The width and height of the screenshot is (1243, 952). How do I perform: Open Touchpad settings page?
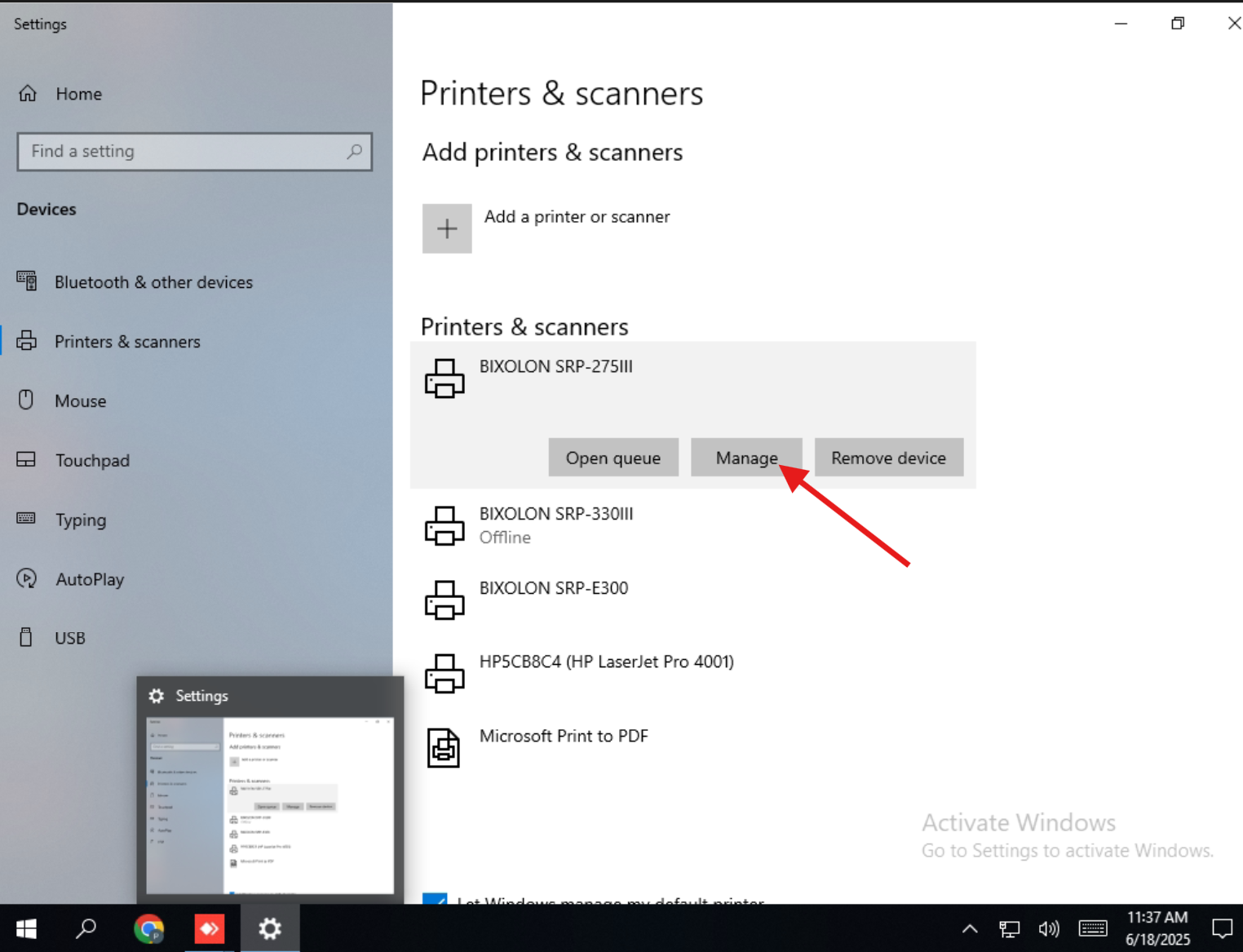point(92,461)
